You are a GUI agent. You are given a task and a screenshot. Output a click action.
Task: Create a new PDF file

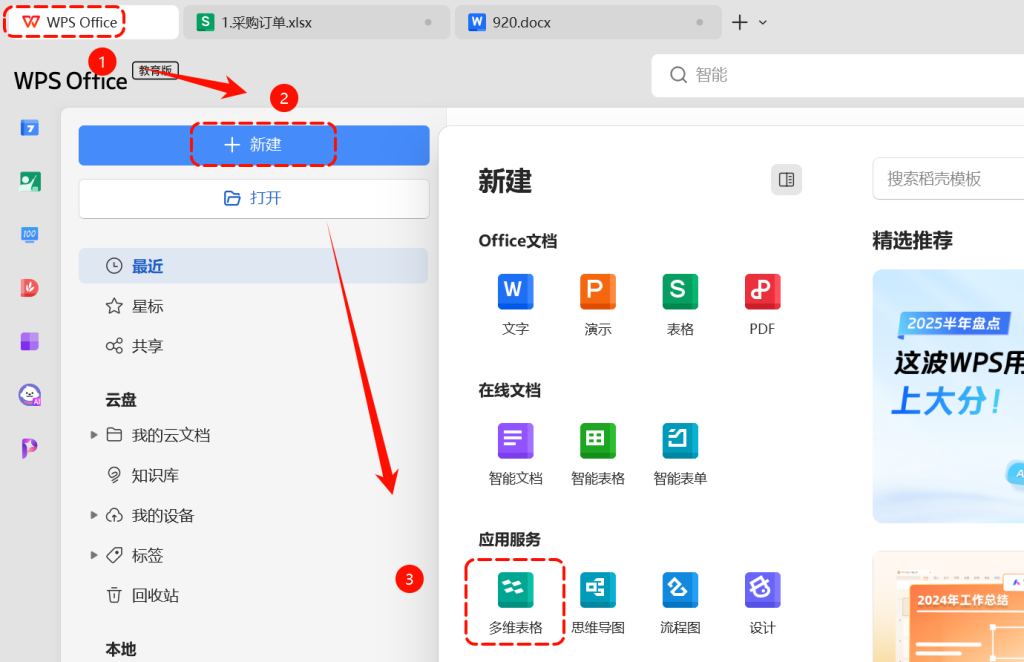(x=762, y=305)
